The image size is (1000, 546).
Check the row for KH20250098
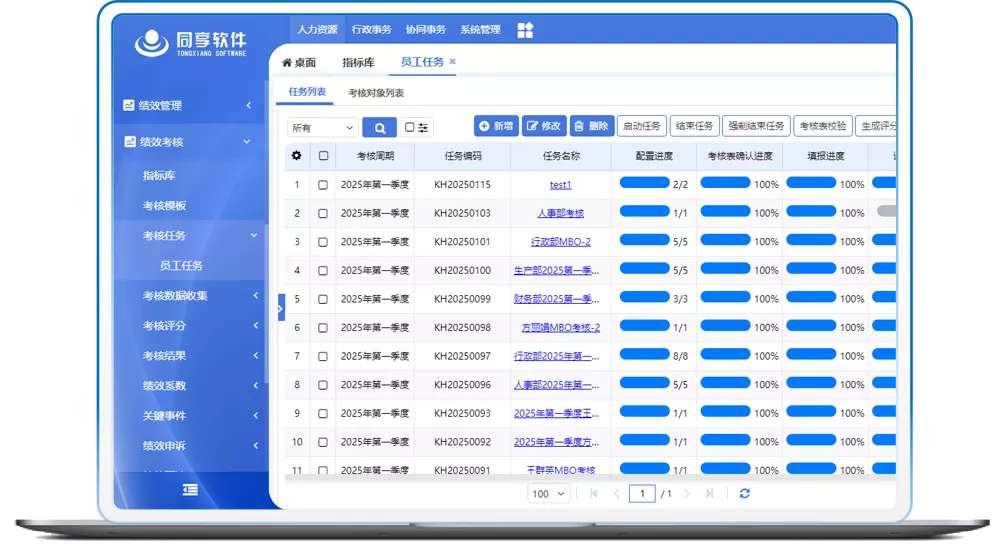tap(323, 328)
